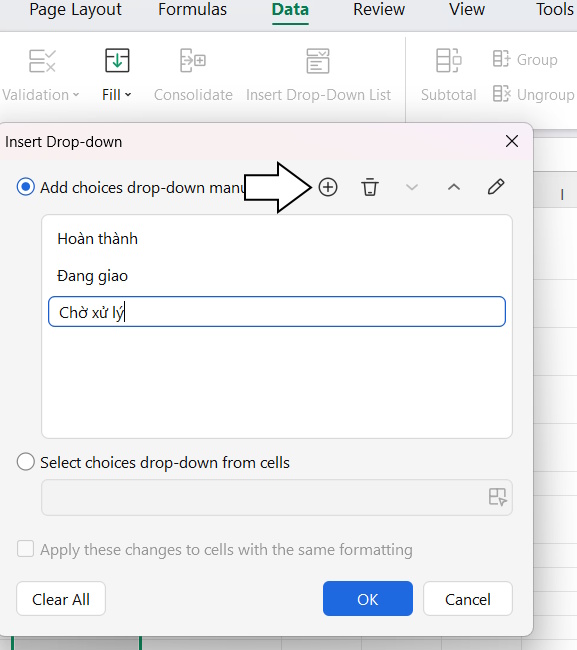Move choice up with up chevron

coord(454,187)
